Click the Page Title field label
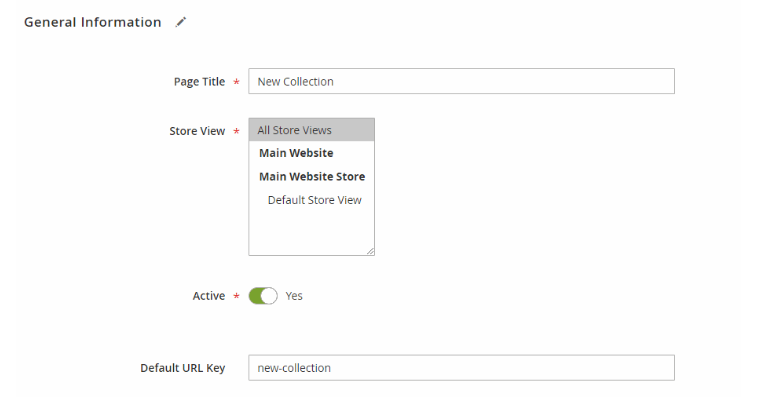 pos(199,82)
